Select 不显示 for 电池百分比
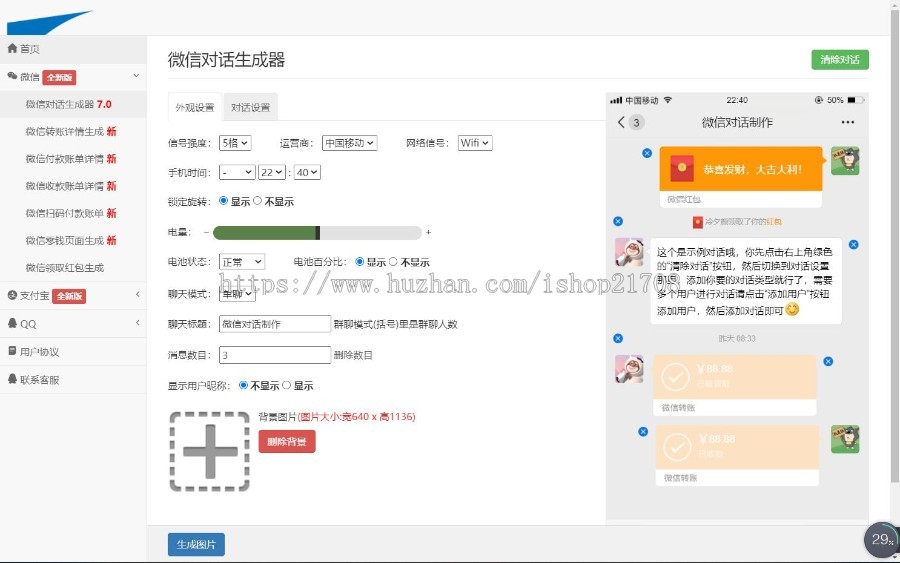 [393, 262]
